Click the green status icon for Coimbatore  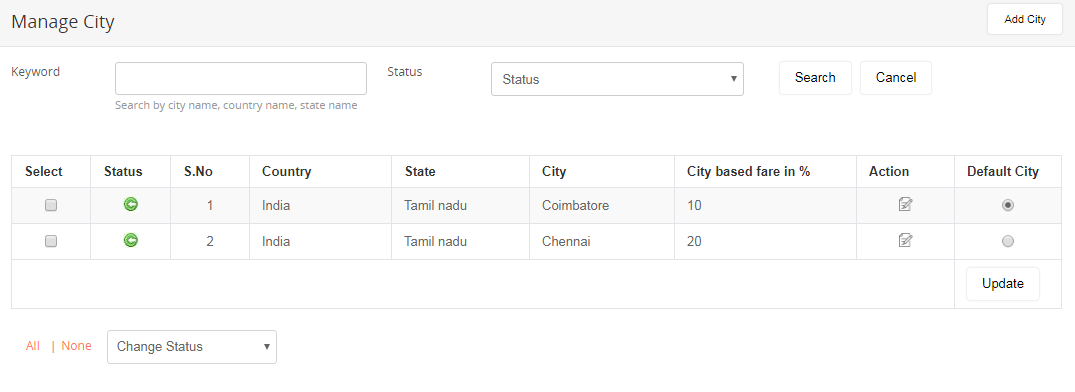pos(130,204)
